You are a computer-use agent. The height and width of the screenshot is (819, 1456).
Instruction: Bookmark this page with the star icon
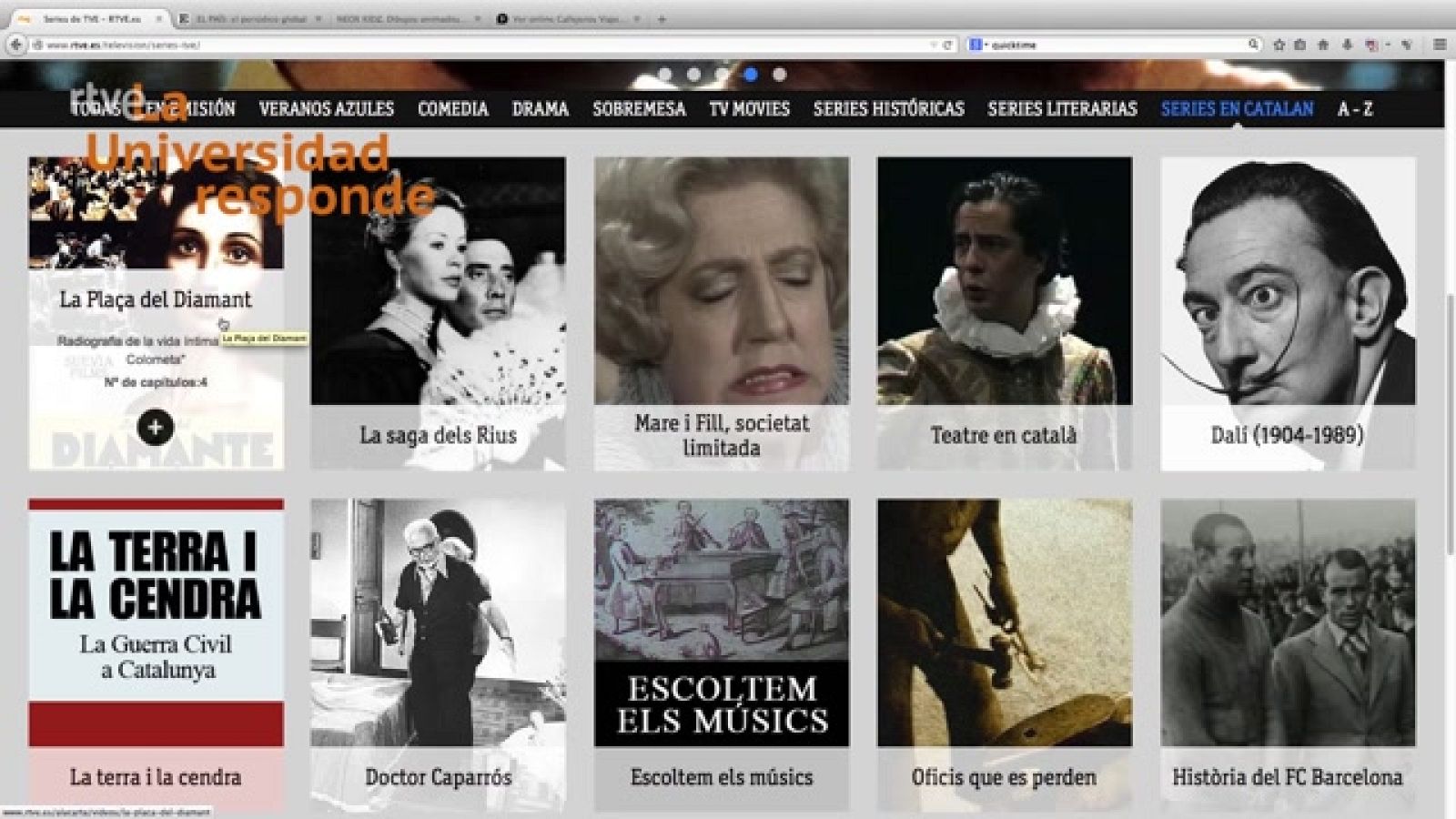pos(1278,41)
